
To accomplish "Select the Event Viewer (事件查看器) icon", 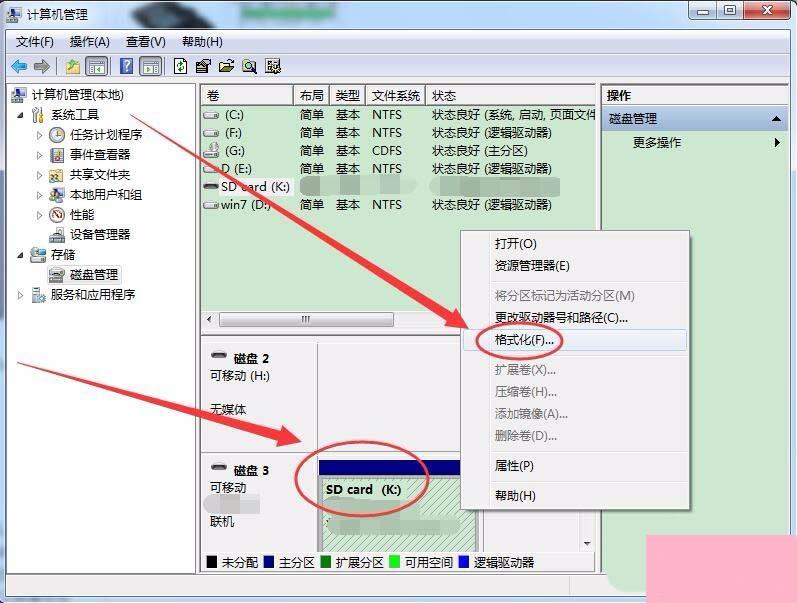I will [x=57, y=155].
